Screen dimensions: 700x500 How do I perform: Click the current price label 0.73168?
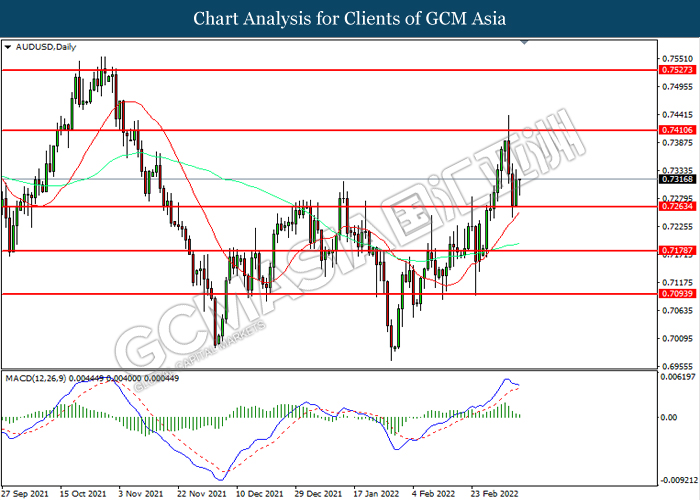(x=677, y=179)
